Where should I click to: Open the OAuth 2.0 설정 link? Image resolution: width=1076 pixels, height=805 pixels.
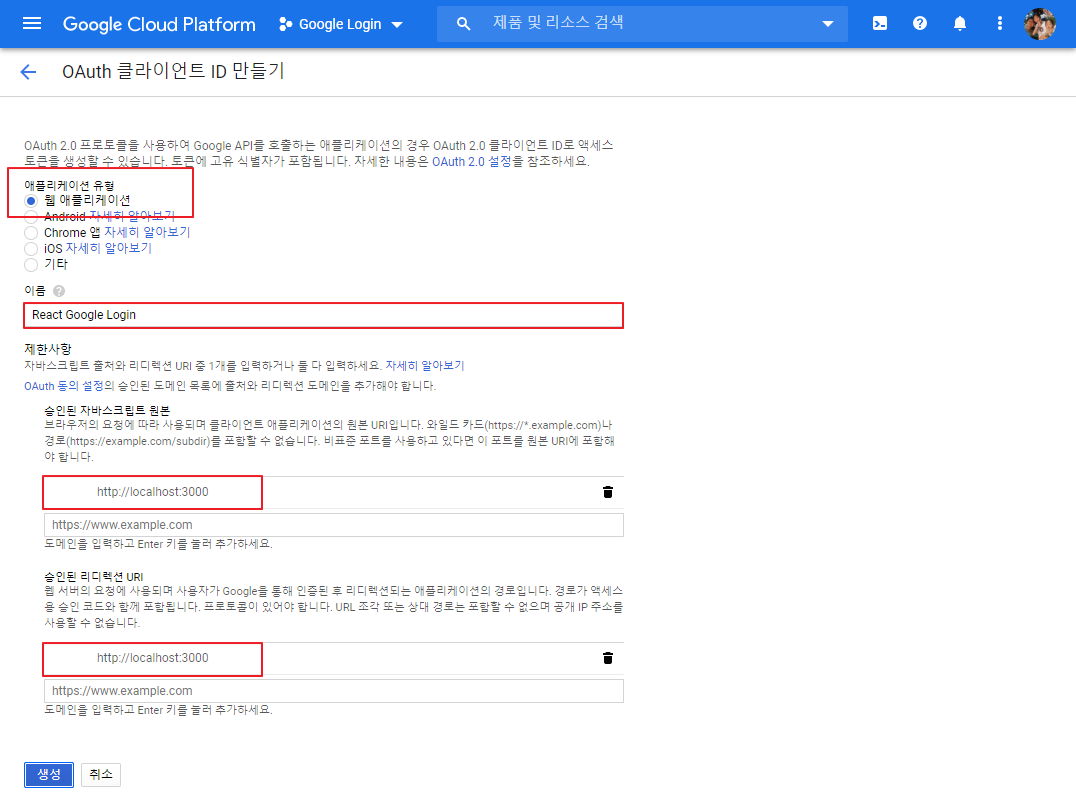coord(471,161)
